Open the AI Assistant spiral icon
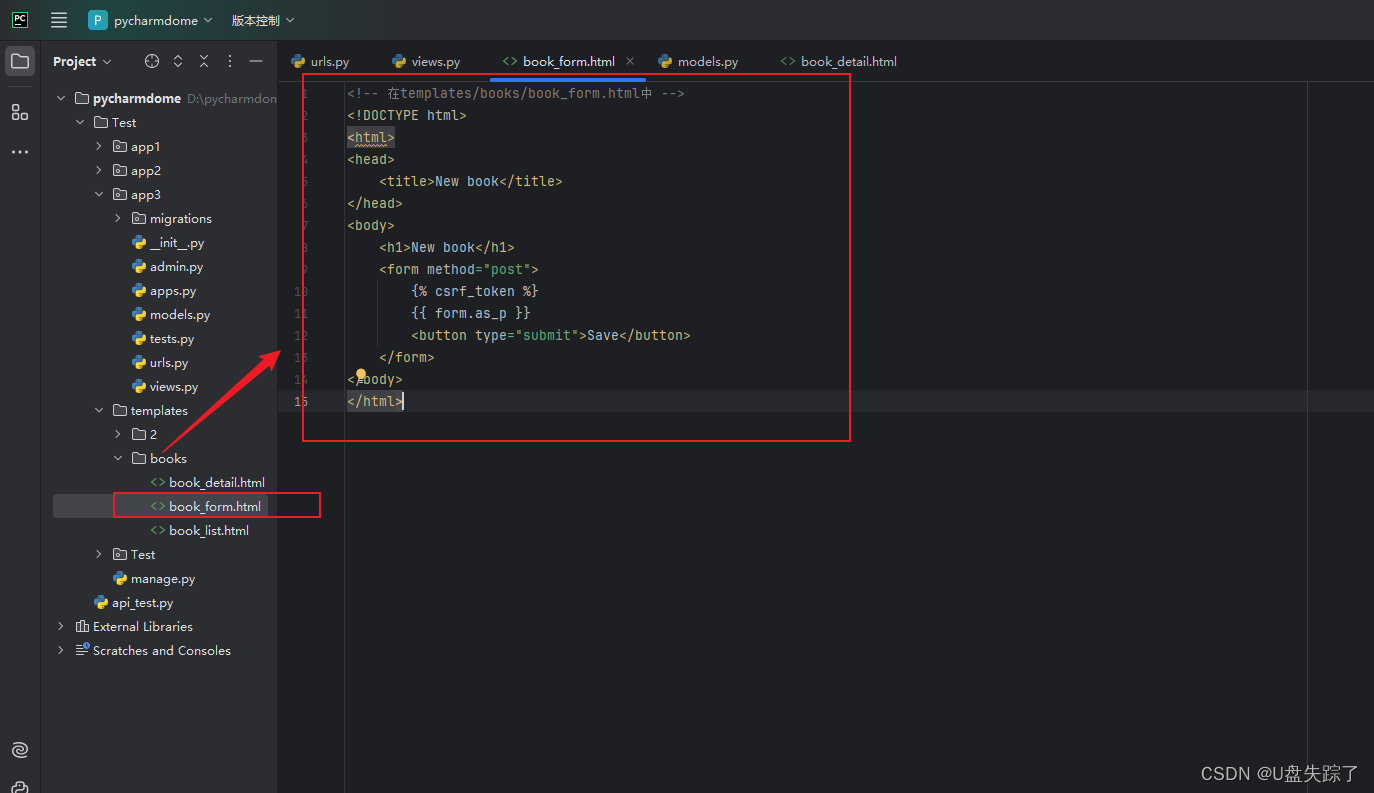1374x793 pixels. point(20,749)
